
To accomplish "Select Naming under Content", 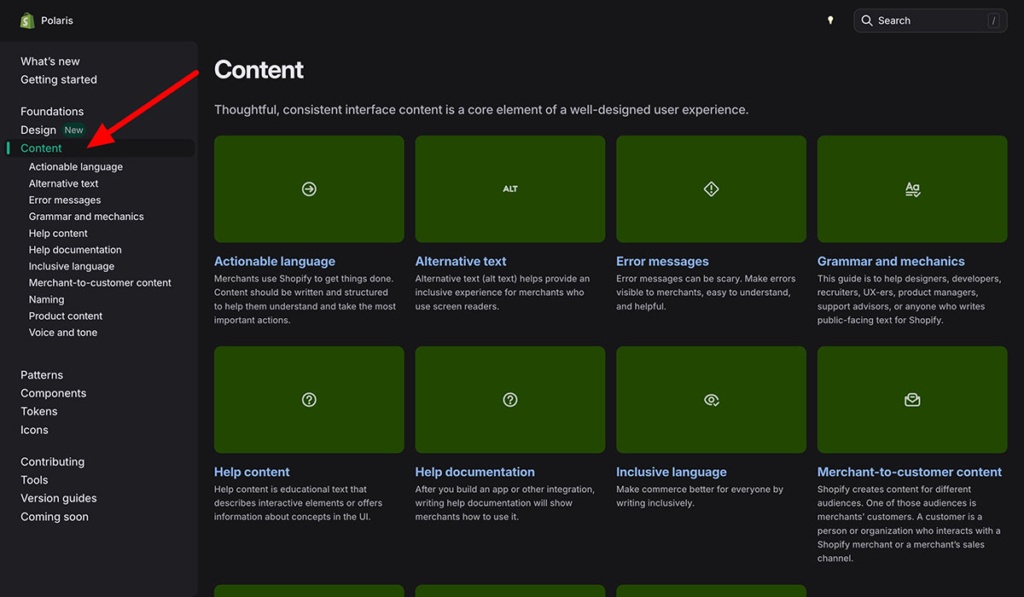I will click(x=46, y=299).
